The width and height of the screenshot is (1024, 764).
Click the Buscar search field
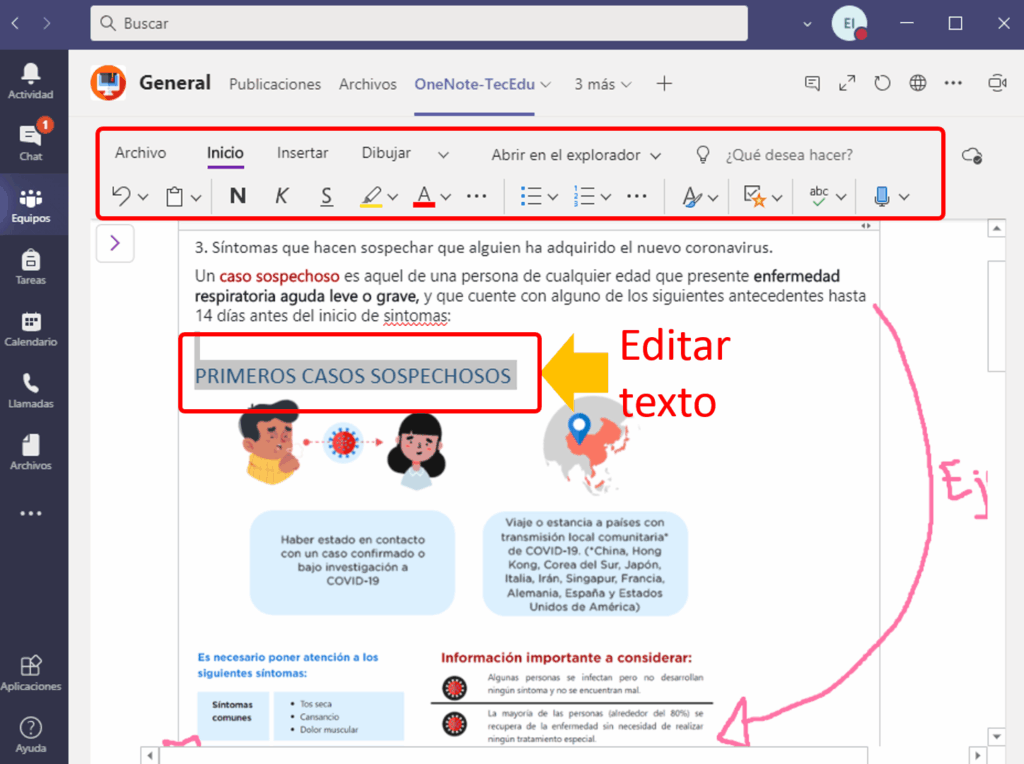coord(420,23)
